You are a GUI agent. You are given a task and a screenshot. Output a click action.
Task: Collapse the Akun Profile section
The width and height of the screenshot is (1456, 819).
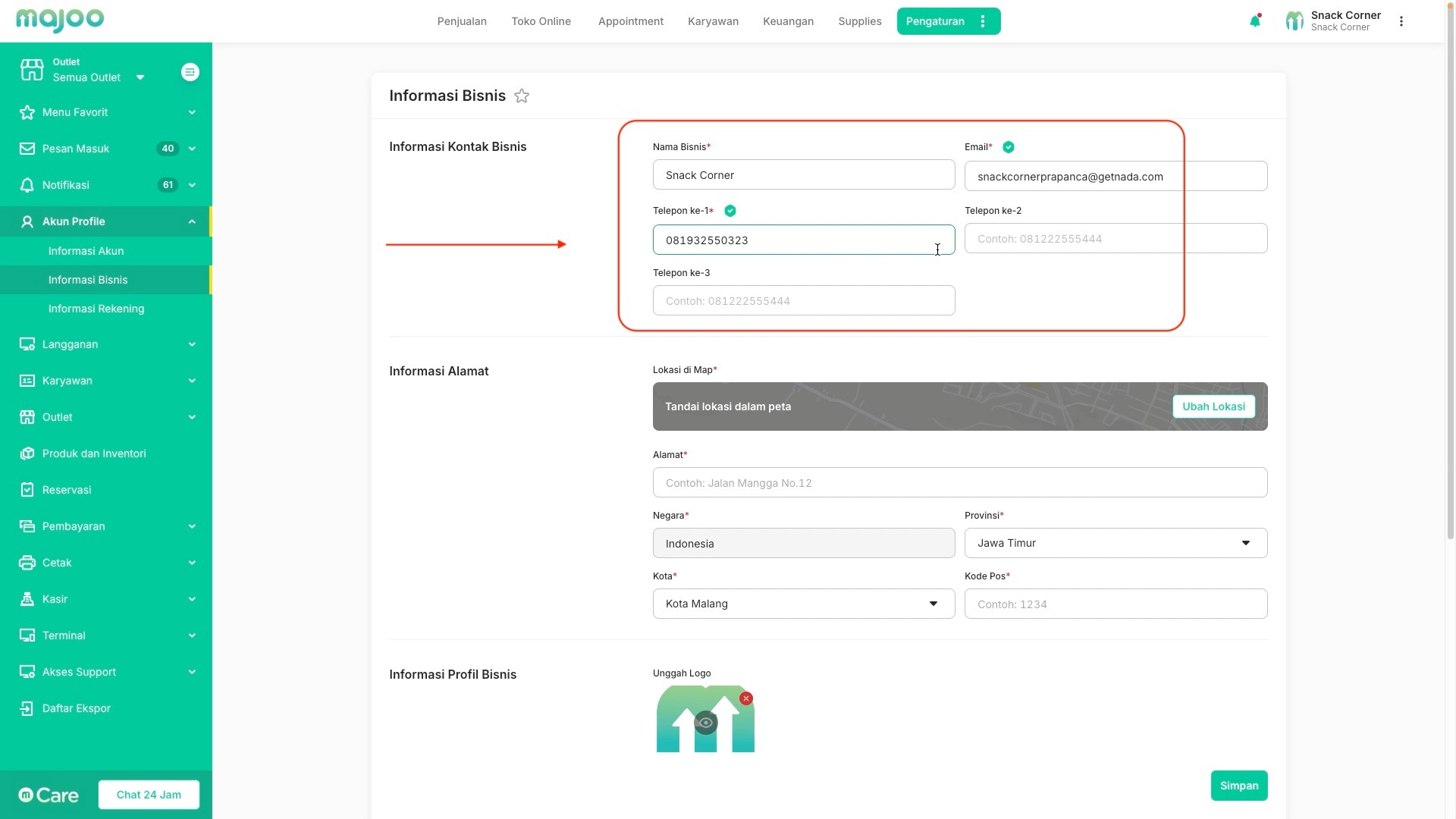pyautogui.click(x=191, y=221)
